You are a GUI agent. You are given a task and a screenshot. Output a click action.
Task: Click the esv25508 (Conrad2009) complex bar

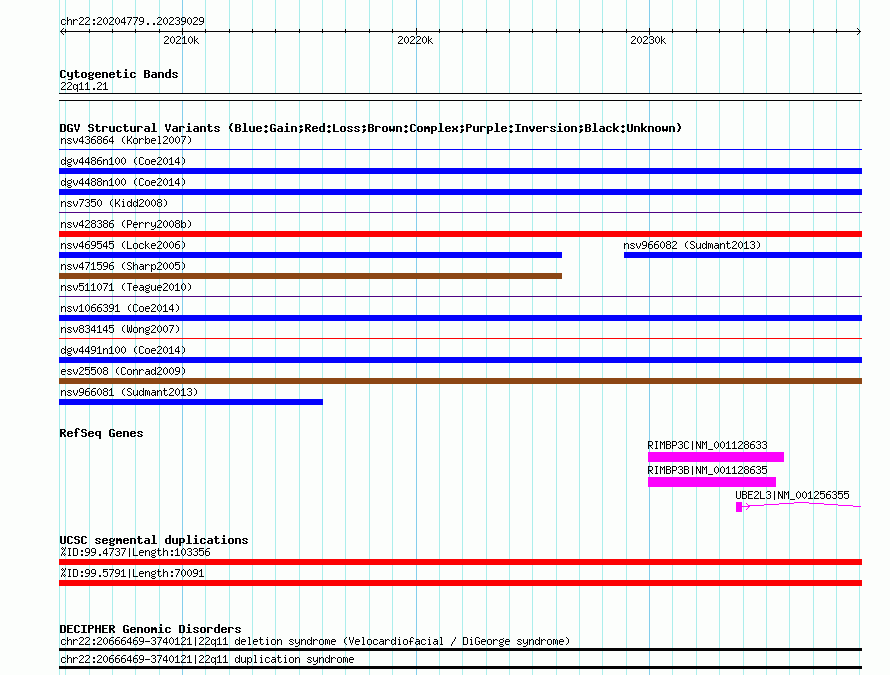click(460, 381)
